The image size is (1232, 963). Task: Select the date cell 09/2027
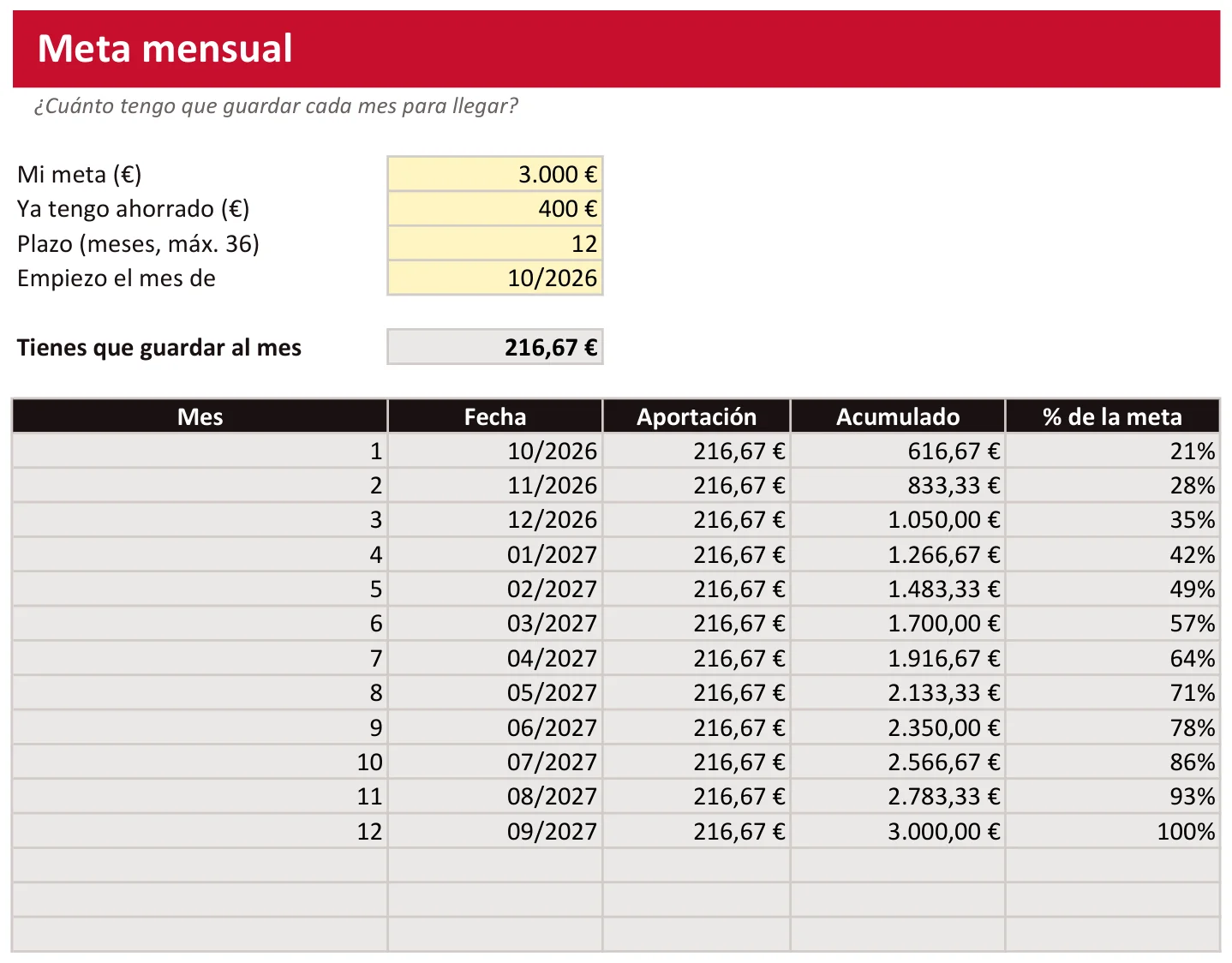(x=495, y=831)
